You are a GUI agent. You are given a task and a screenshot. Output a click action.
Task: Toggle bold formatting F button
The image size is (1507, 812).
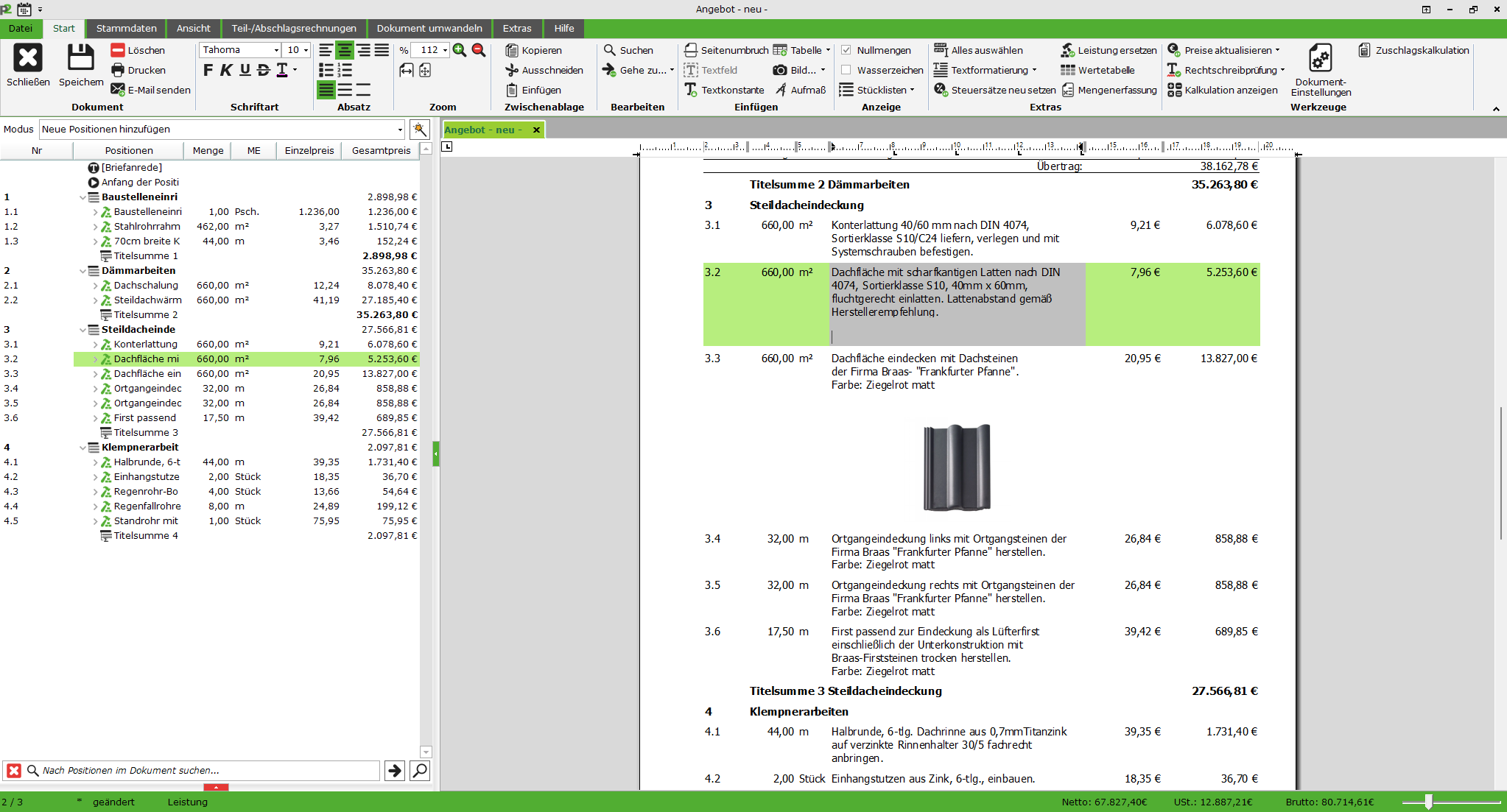(208, 70)
